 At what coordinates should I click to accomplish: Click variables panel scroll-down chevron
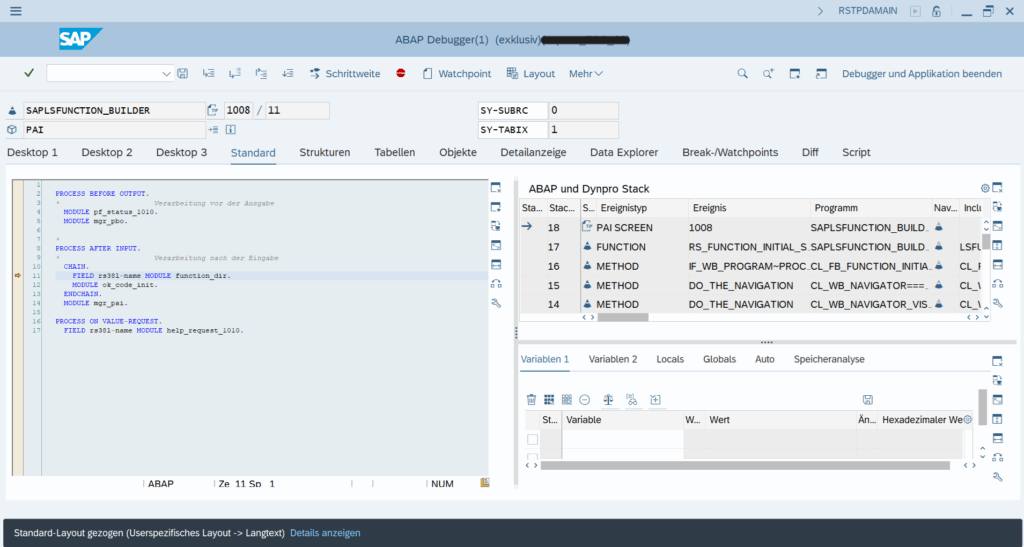click(982, 457)
